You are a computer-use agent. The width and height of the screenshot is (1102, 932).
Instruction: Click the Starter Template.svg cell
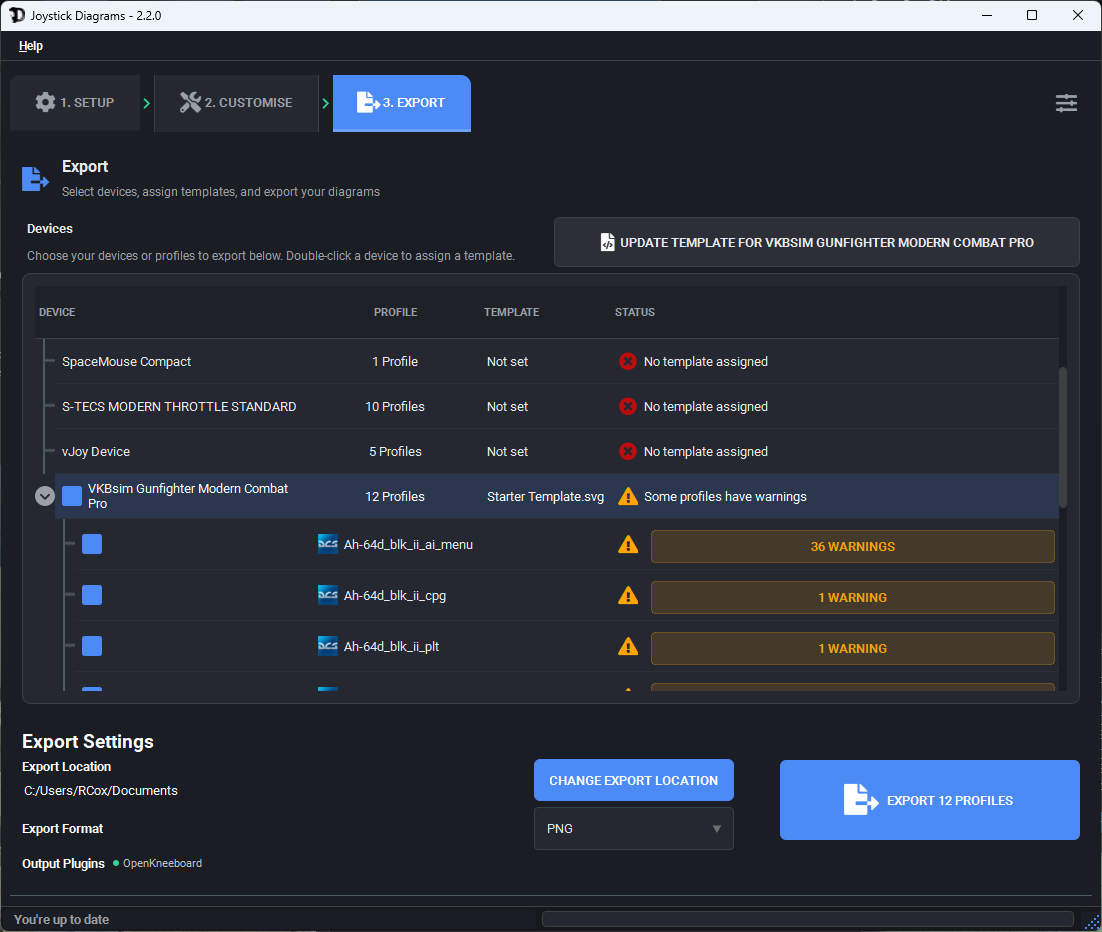[x=545, y=496]
